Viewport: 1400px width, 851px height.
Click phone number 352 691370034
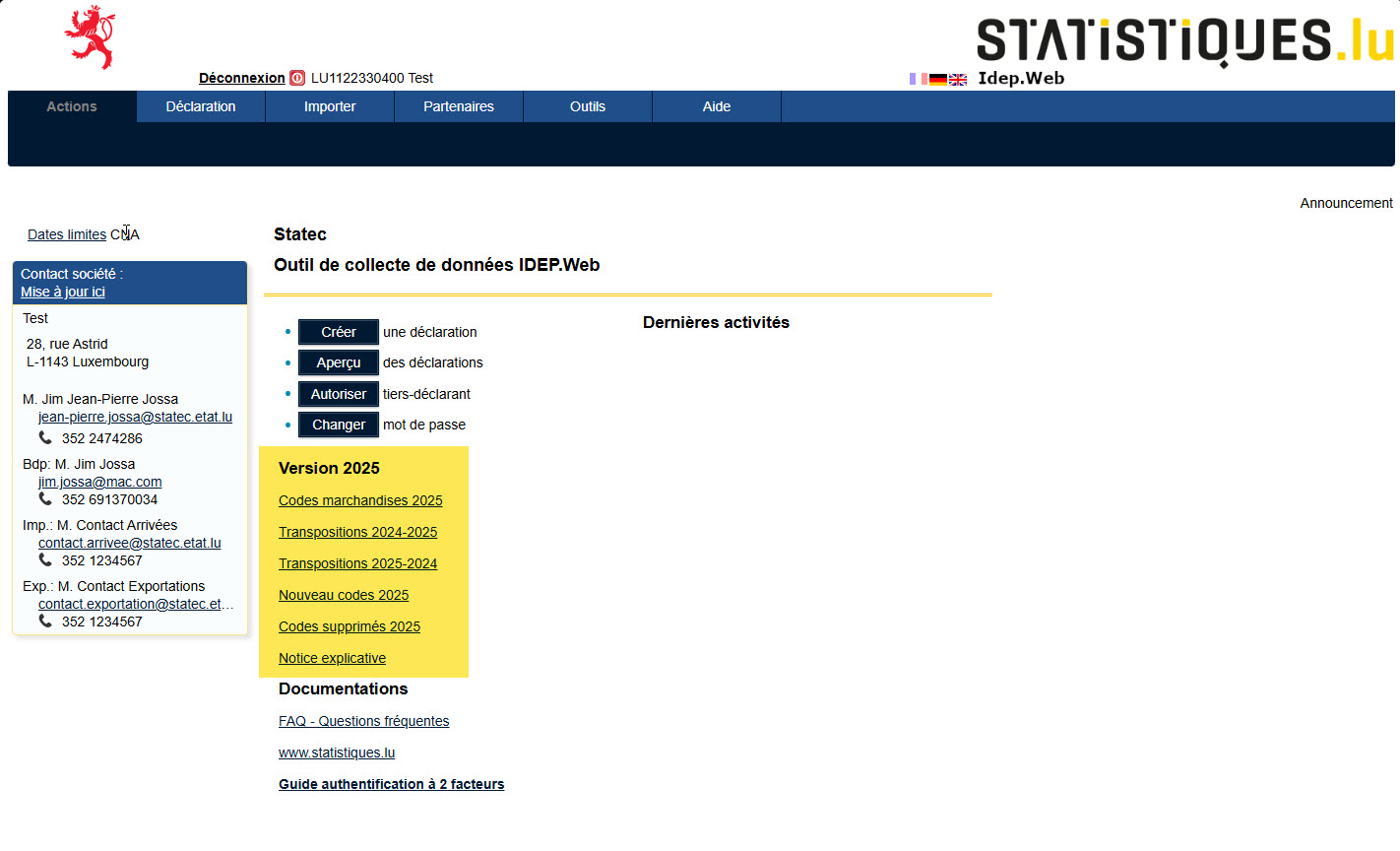[110, 499]
